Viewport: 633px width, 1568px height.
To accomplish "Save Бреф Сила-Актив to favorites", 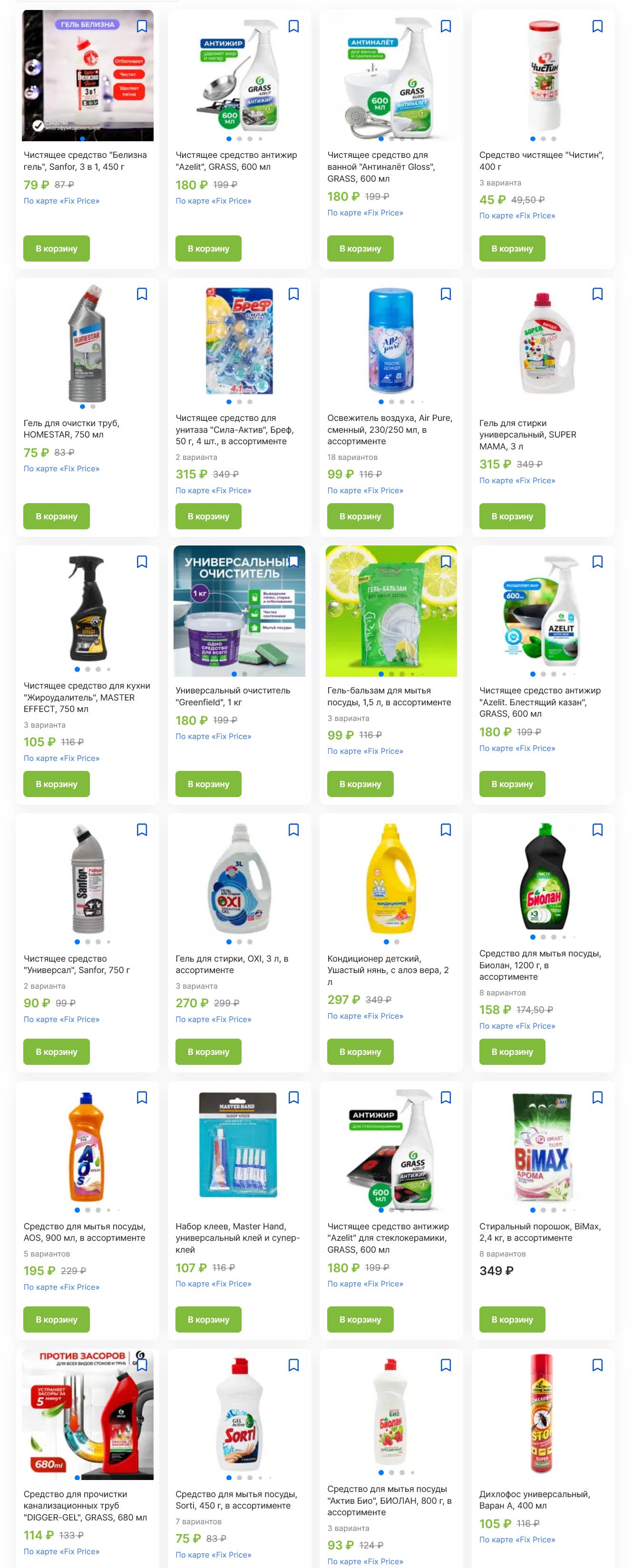I will [x=293, y=294].
